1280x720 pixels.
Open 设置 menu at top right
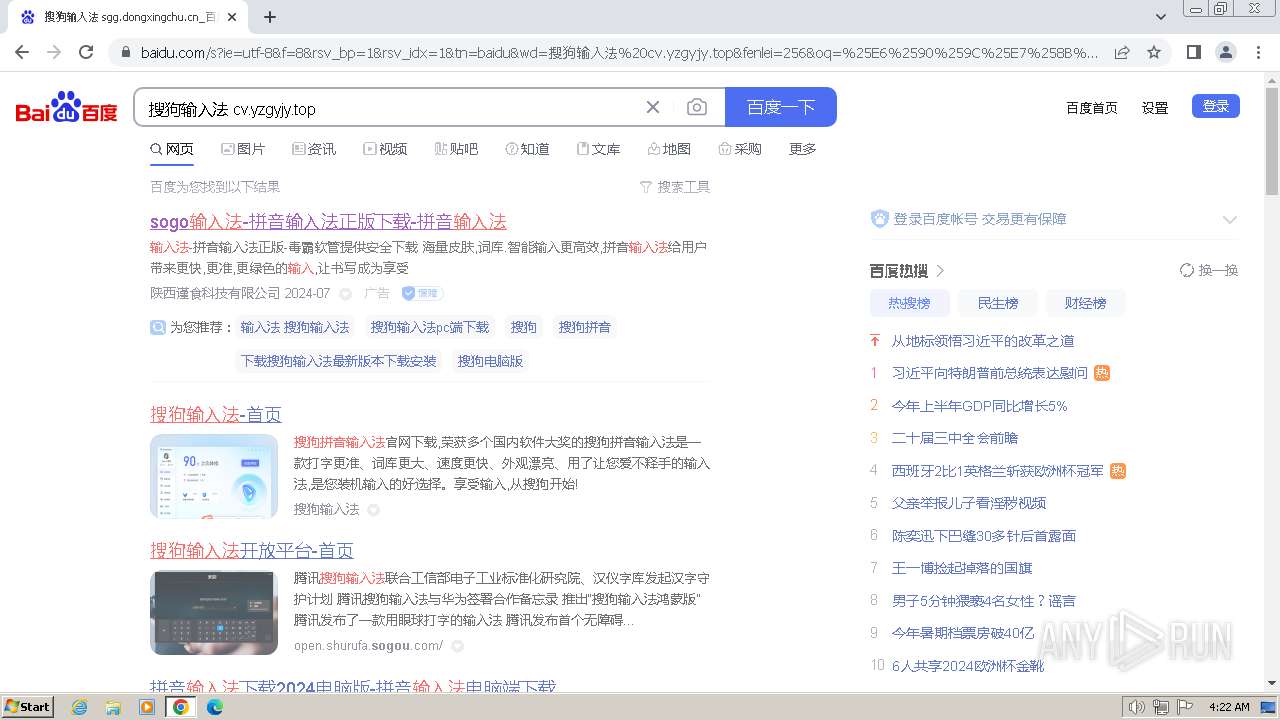tap(1155, 108)
